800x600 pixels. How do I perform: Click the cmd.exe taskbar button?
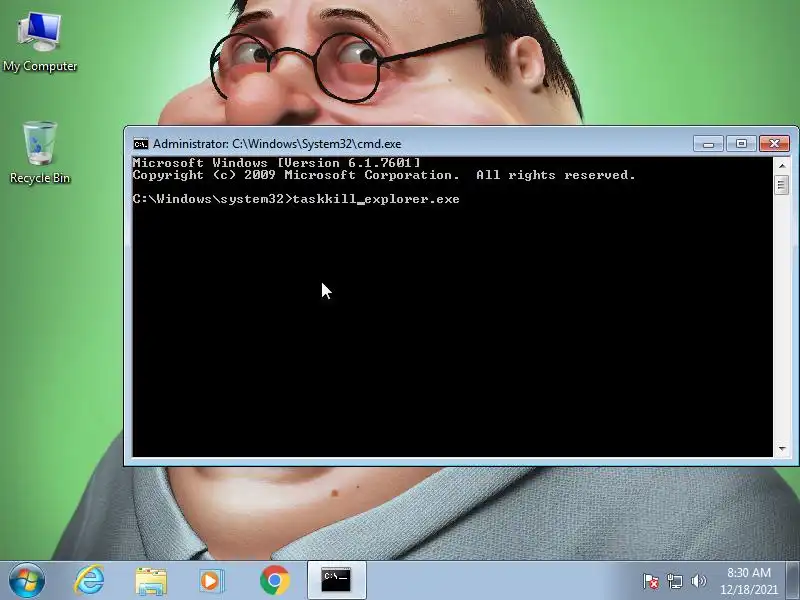pyautogui.click(x=336, y=580)
